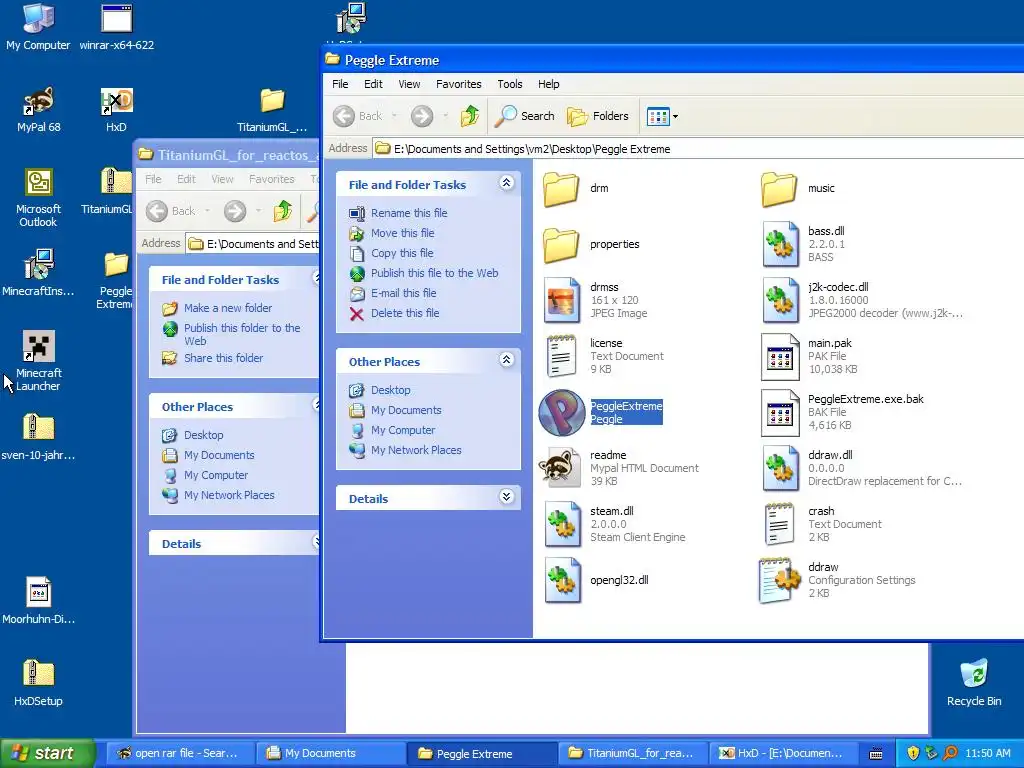Collapse Other Places panel in Peggle Extreme

pos(506,360)
